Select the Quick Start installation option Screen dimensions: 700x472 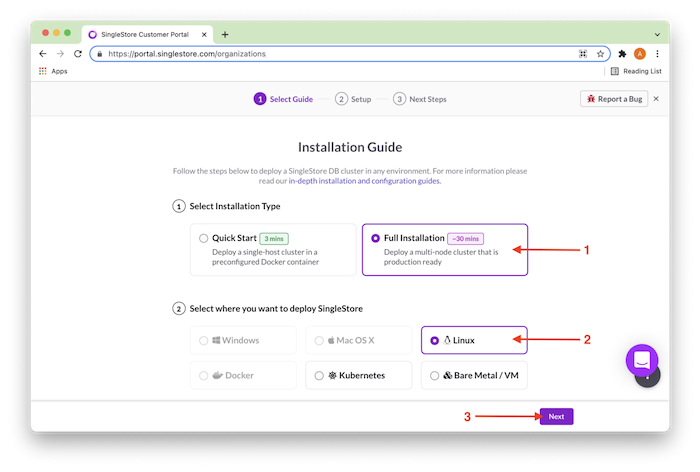tap(204, 238)
